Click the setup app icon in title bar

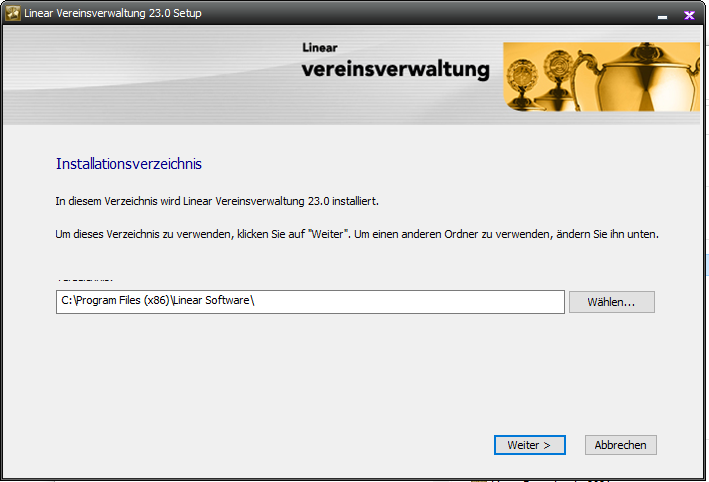click(13, 13)
